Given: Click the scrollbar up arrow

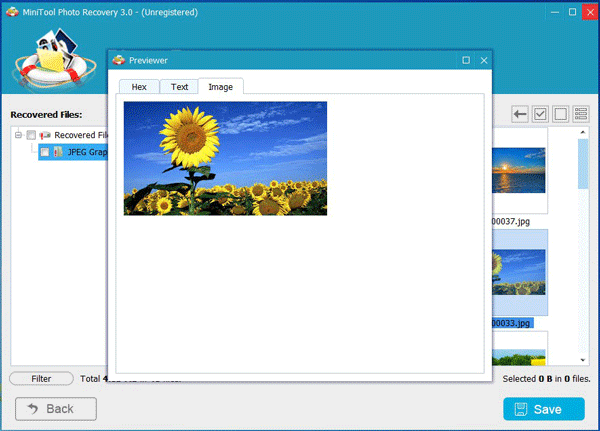Looking at the screenshot, I should pos(583,133).
